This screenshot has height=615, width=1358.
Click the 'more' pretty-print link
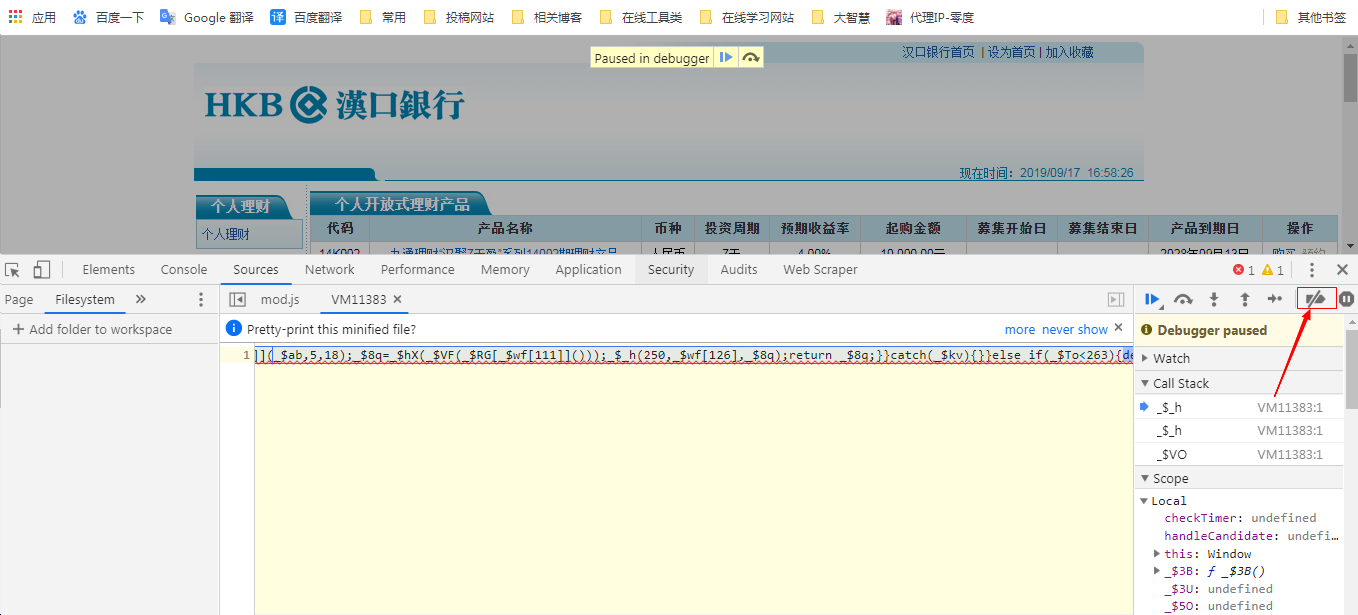tap(1020, 329)
